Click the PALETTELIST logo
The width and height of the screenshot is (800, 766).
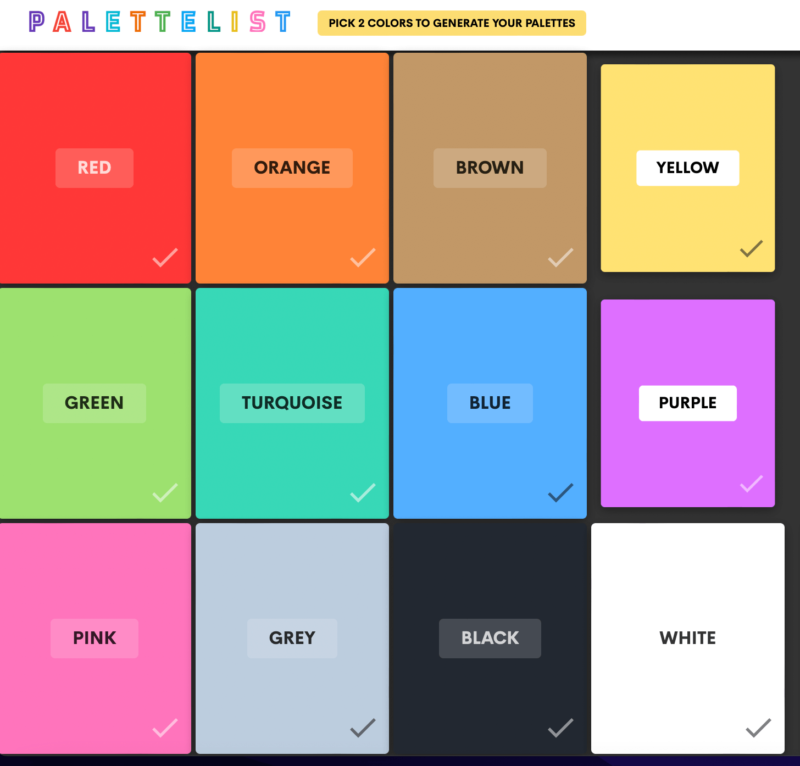160,22
